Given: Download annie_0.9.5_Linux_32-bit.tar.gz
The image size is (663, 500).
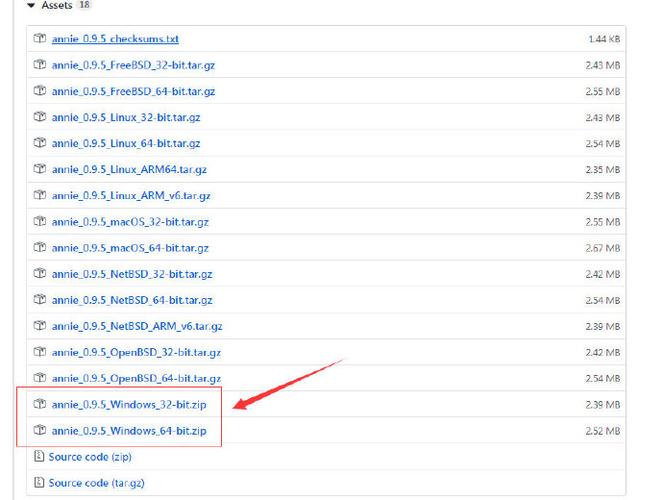Looking at the screenshot, I should point(126,117).
